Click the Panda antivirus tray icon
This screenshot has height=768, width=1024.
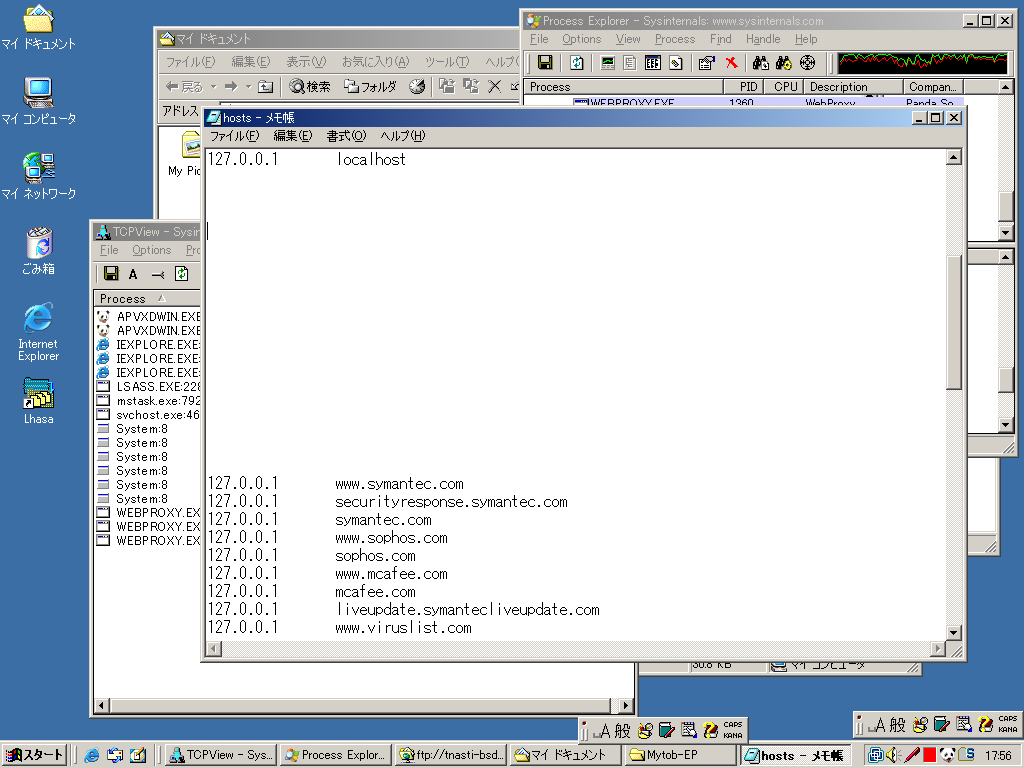tap(947, 755)
